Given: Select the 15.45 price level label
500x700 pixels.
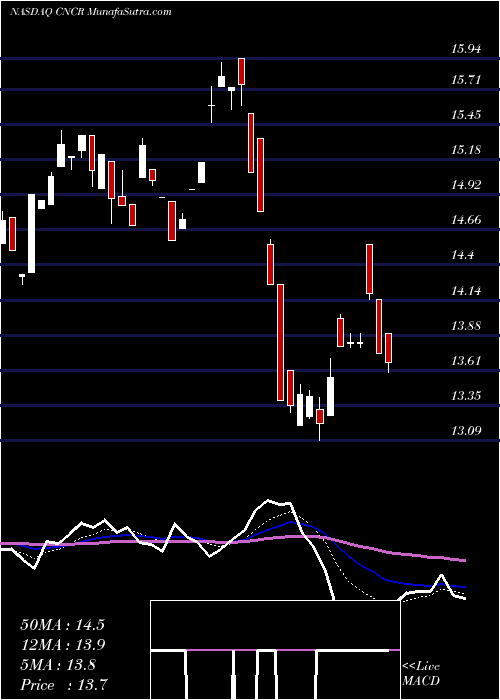Looking at the screenshot, I should pyautogui.click(x=466, y=115).
